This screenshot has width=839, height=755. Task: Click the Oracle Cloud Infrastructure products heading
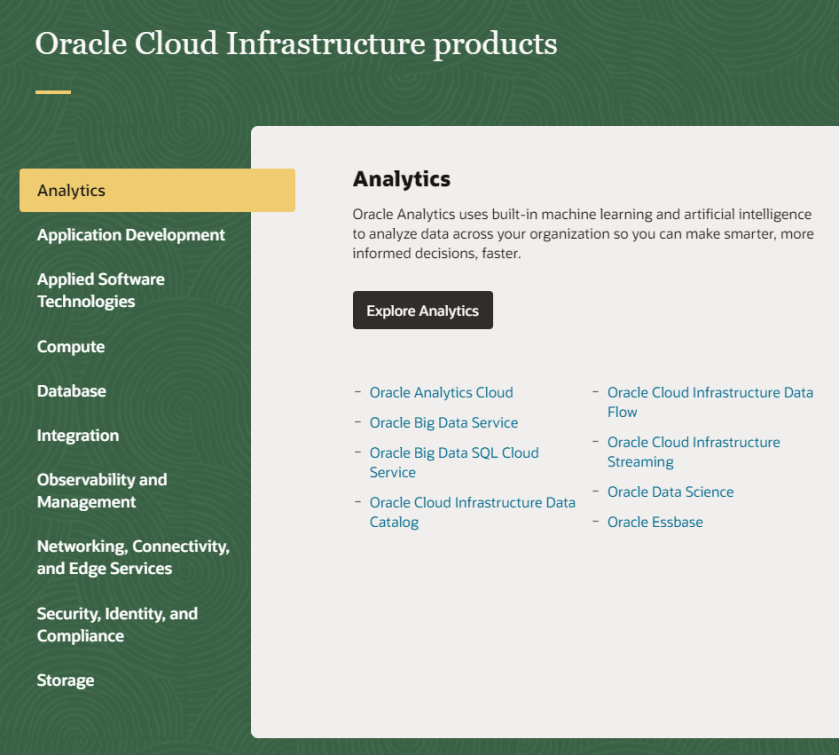click(296, 44)
